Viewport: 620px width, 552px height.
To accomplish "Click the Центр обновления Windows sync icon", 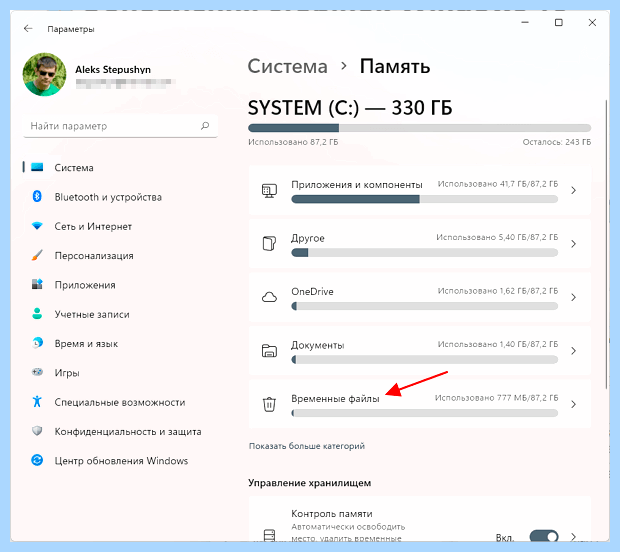I will point(37,460).
